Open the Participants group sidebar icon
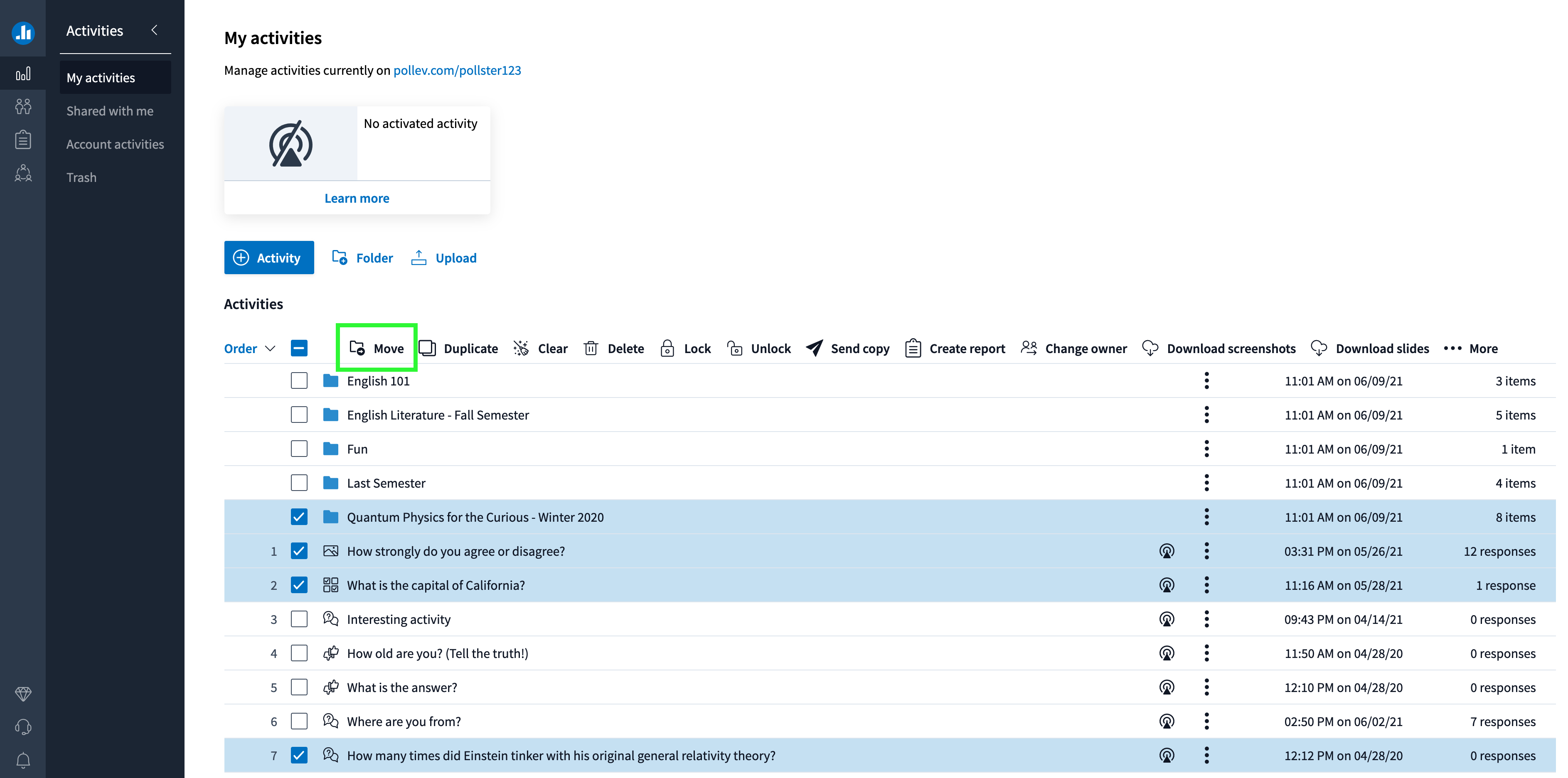This screenshot has width=1568, height=778. pos(23,173)
